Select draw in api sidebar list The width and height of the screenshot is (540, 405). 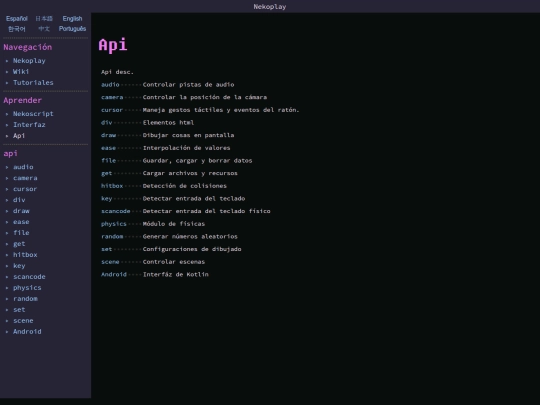point(21,211)
